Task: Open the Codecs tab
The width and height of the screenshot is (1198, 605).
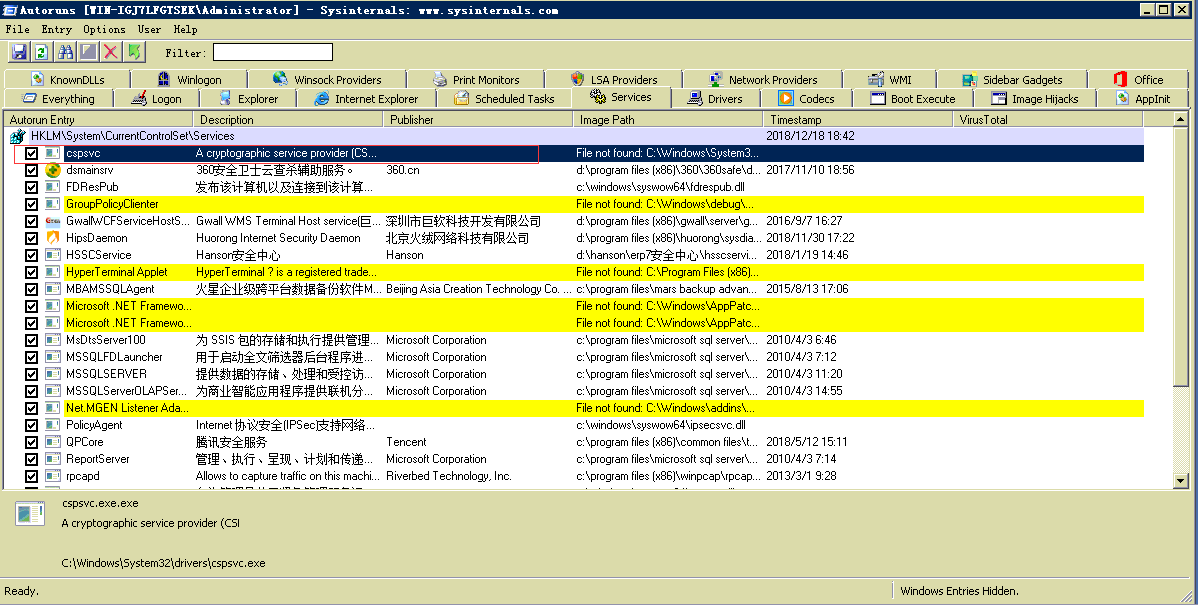Action: [x=806, y=99]
